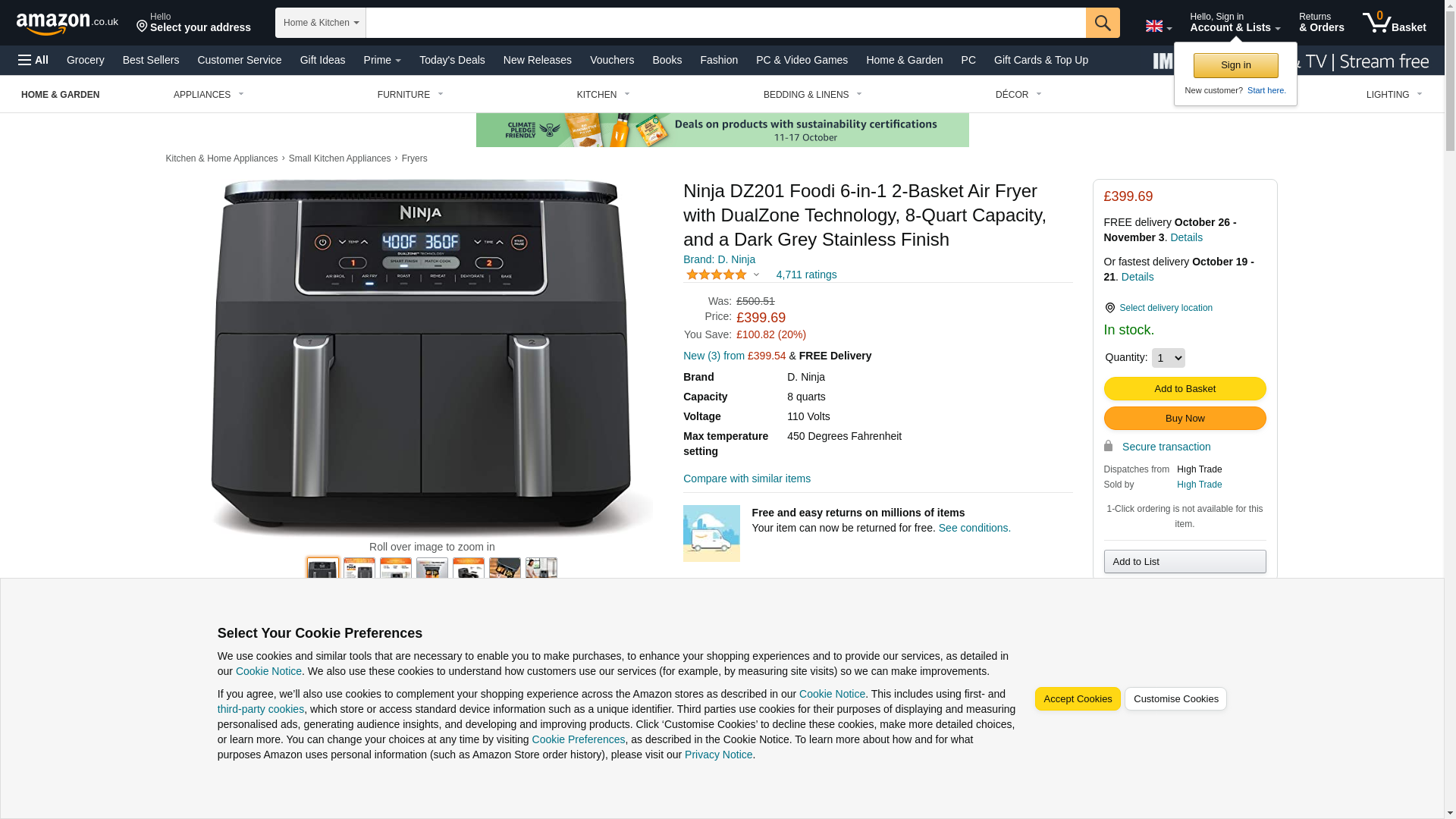The image size is (1456, 819).
Task: Click the star rating icons
Action: click(717, 275)
